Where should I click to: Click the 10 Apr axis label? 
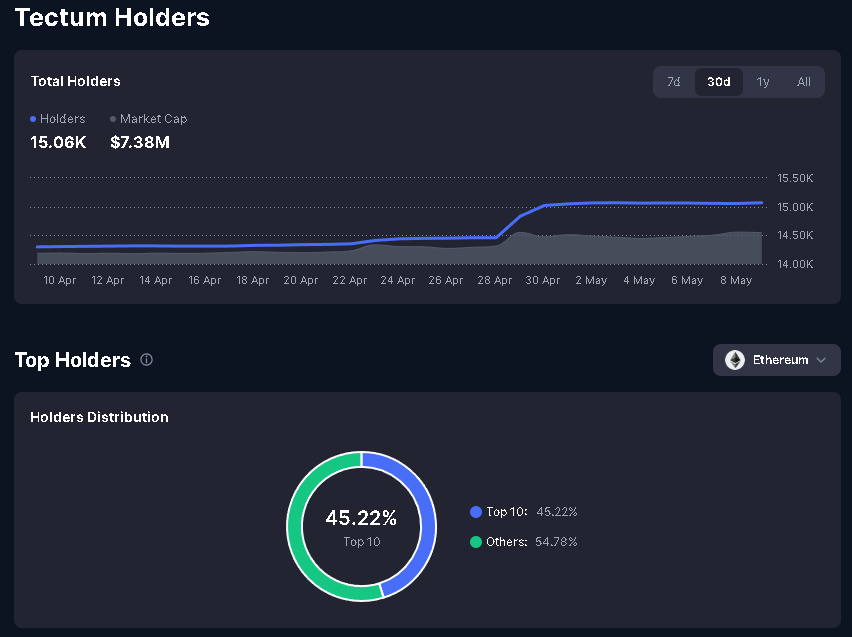click(x=60, y=280)
